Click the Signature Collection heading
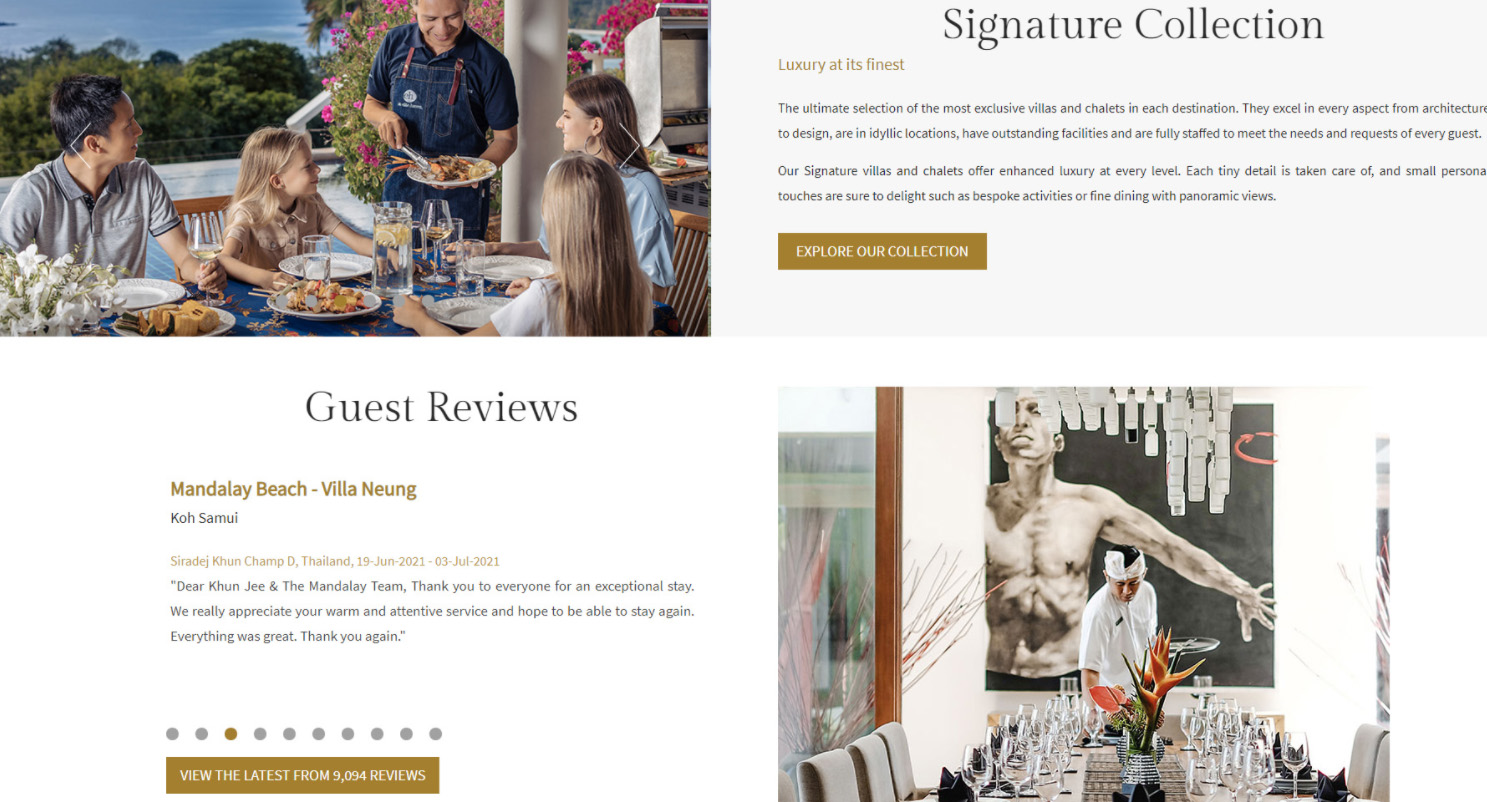 click(1133, 25)
